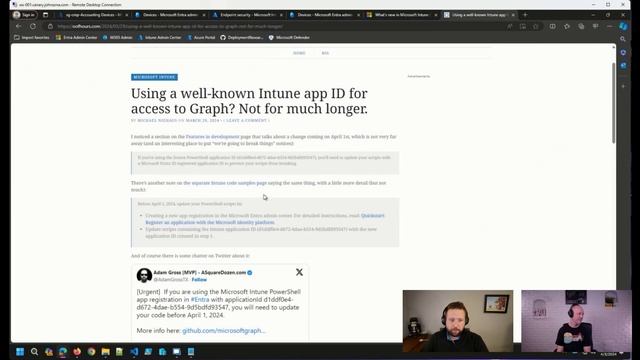
Task: Open the Import favorites bookmark
Action: [x=31, y=38]
